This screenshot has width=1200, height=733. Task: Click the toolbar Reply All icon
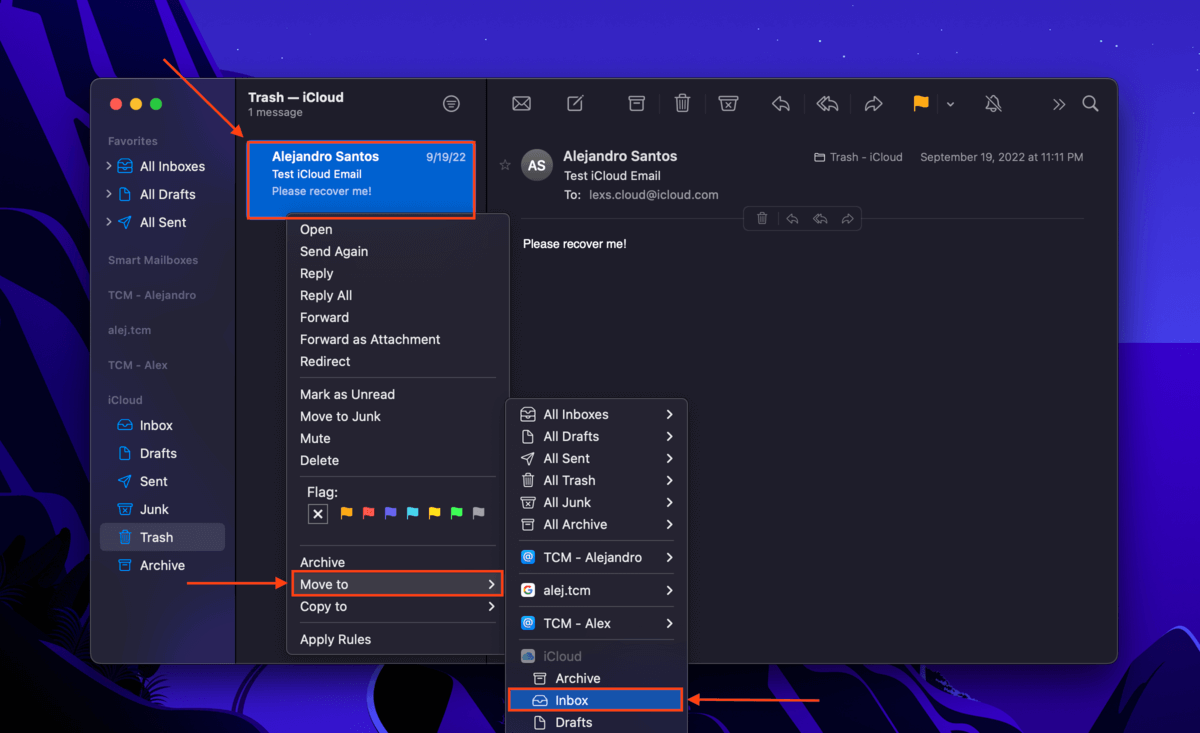tap(827, 103)
